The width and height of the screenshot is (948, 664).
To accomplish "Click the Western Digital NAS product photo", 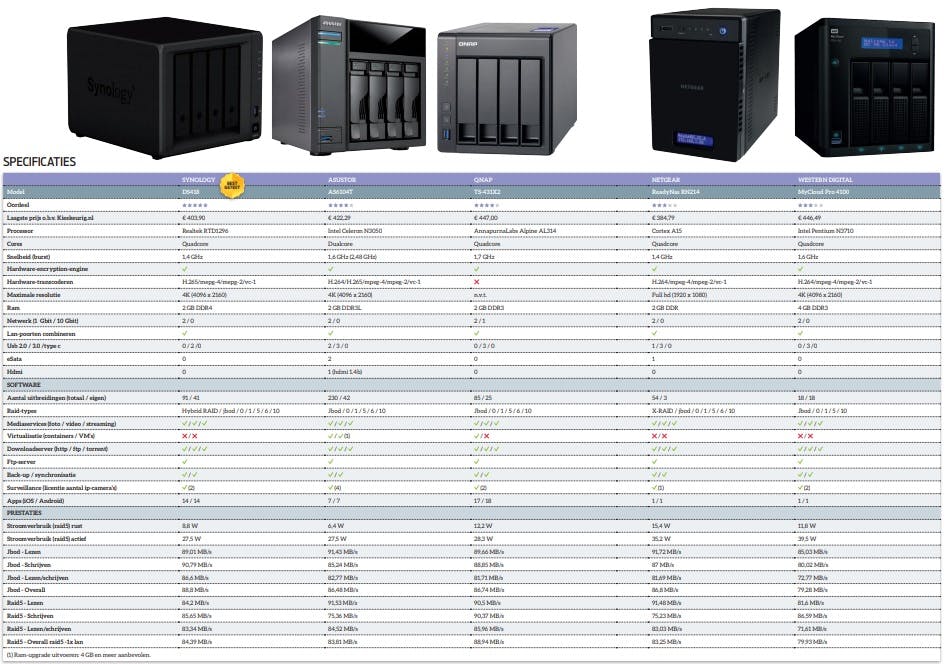I will point(865,87).
